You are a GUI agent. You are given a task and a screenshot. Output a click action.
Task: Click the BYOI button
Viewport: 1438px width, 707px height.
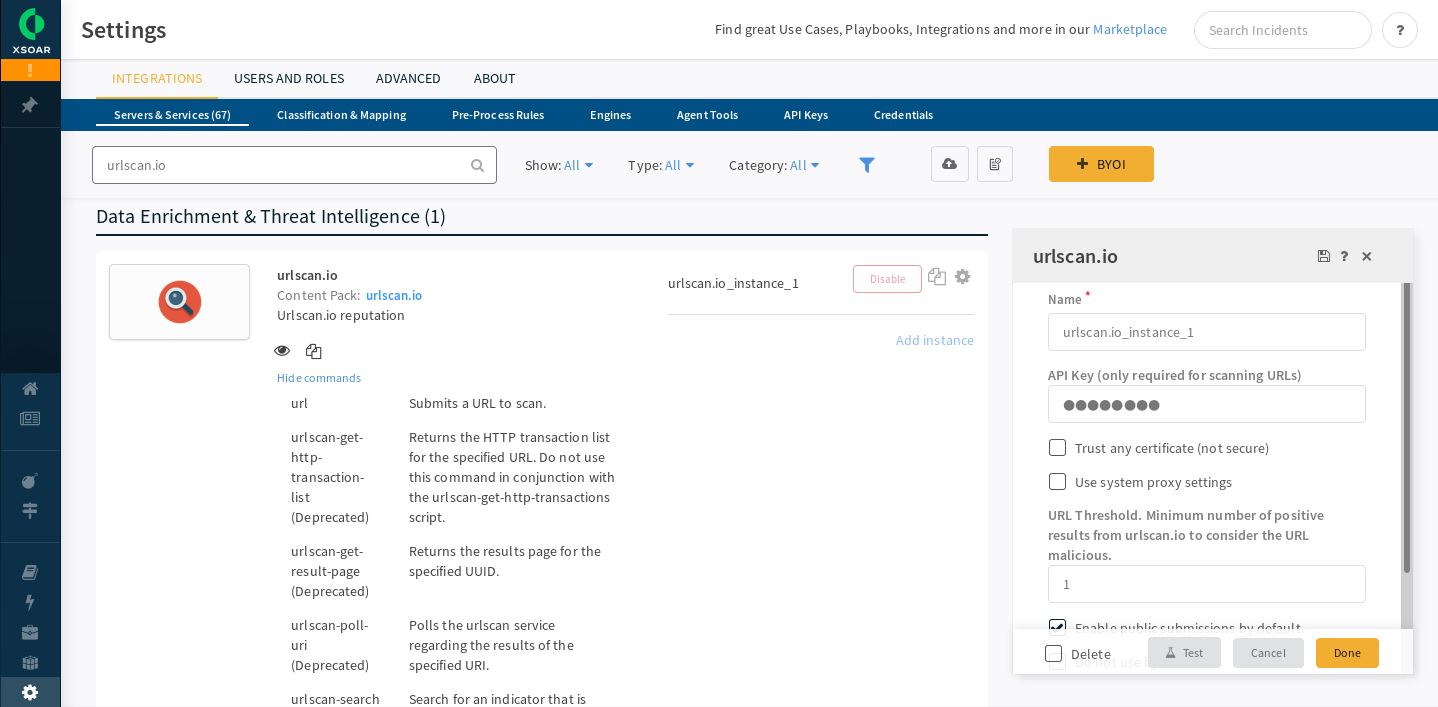click(1101, 164)
